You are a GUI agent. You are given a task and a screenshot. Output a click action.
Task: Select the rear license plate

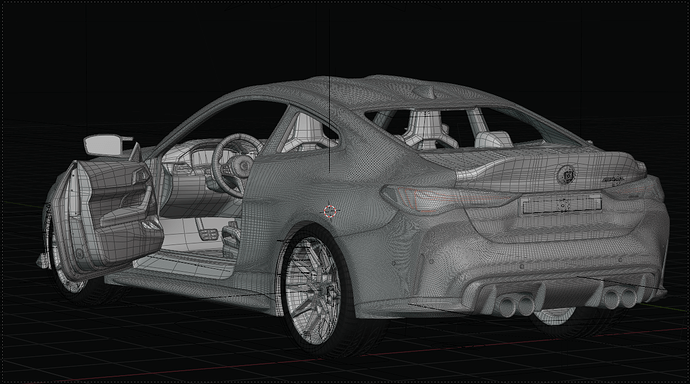click(562, 205)
